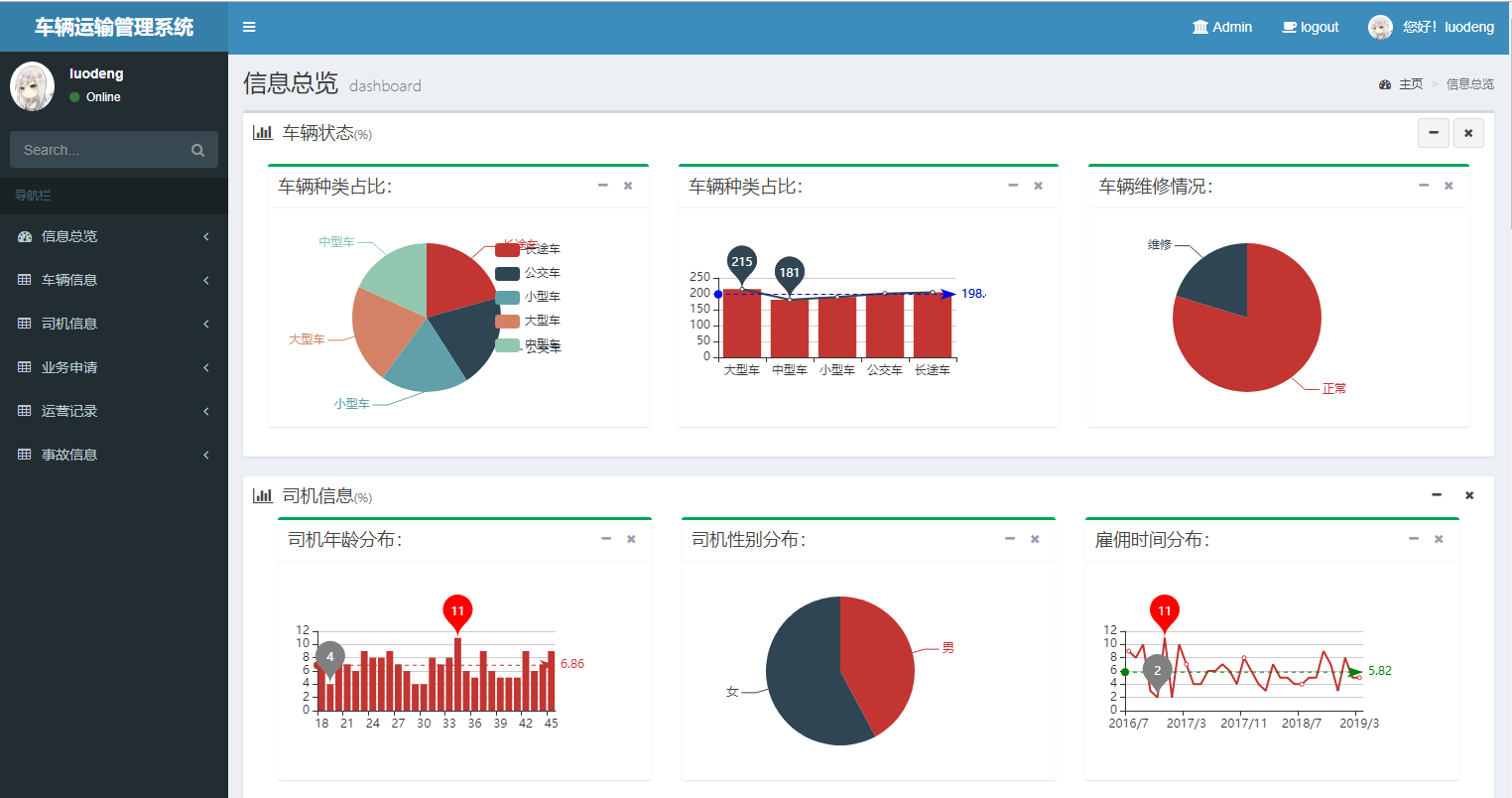The width and height of the screenshot is (1512, 798).
Task: Expand the 事故信息 chevron arrow
Action: [x=206, y=455]
